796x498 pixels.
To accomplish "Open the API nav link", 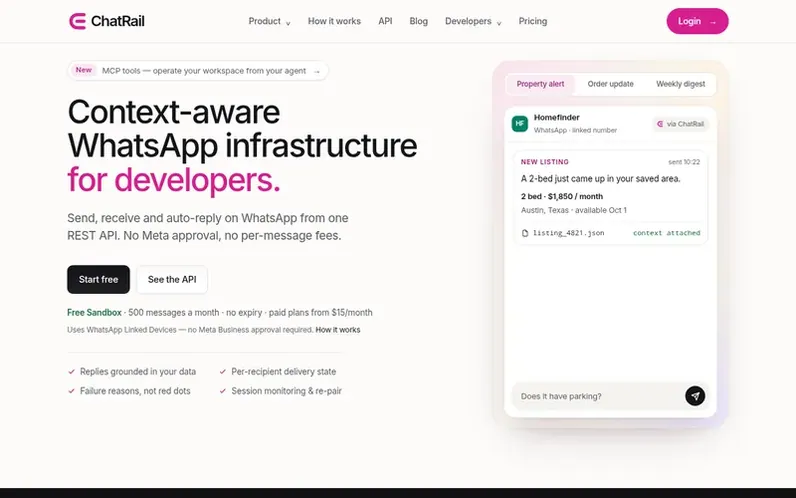I will pyautogui.click(x=385, y=21).
